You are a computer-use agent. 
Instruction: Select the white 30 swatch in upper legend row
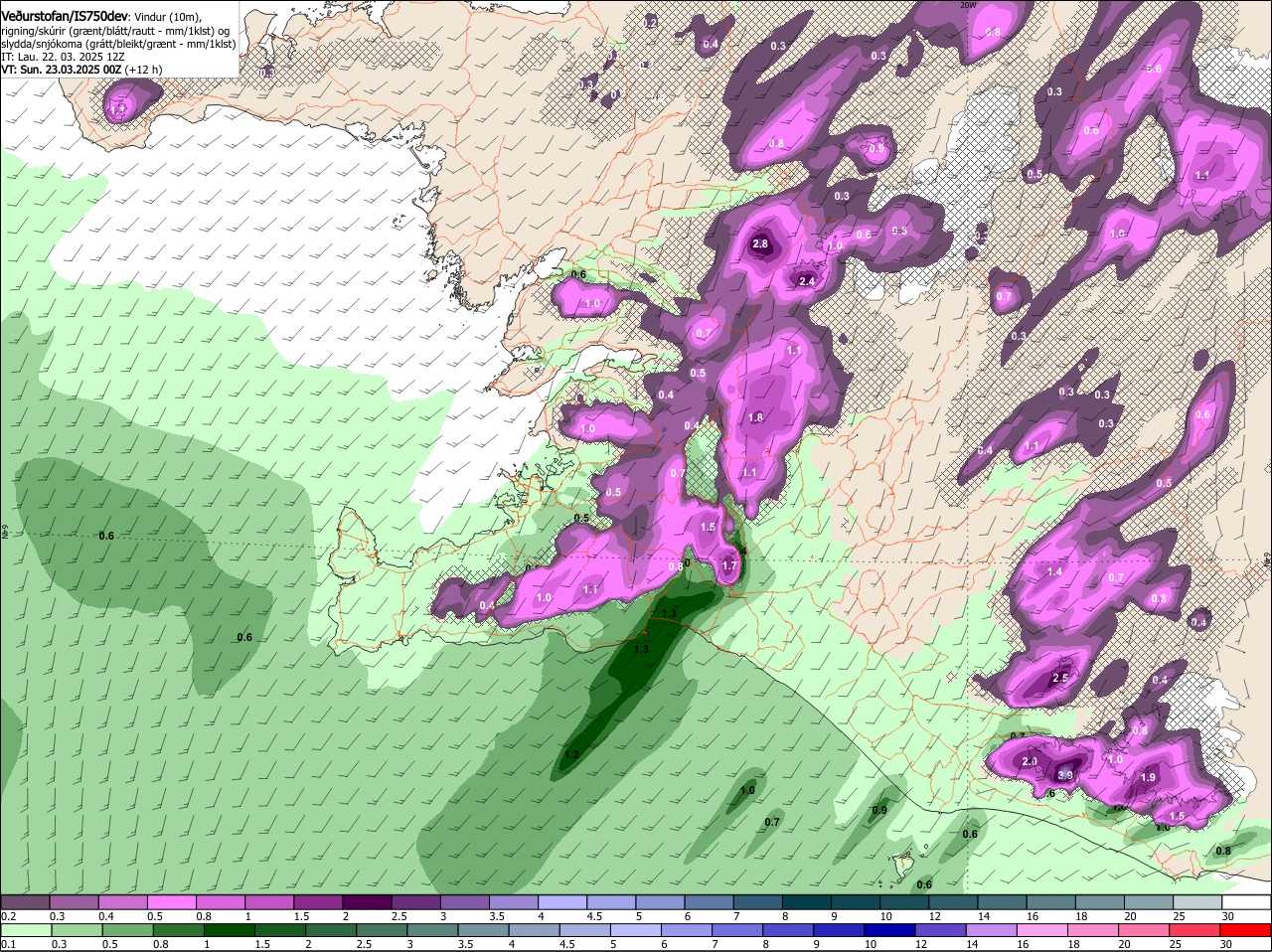(x=1246, y=902)
